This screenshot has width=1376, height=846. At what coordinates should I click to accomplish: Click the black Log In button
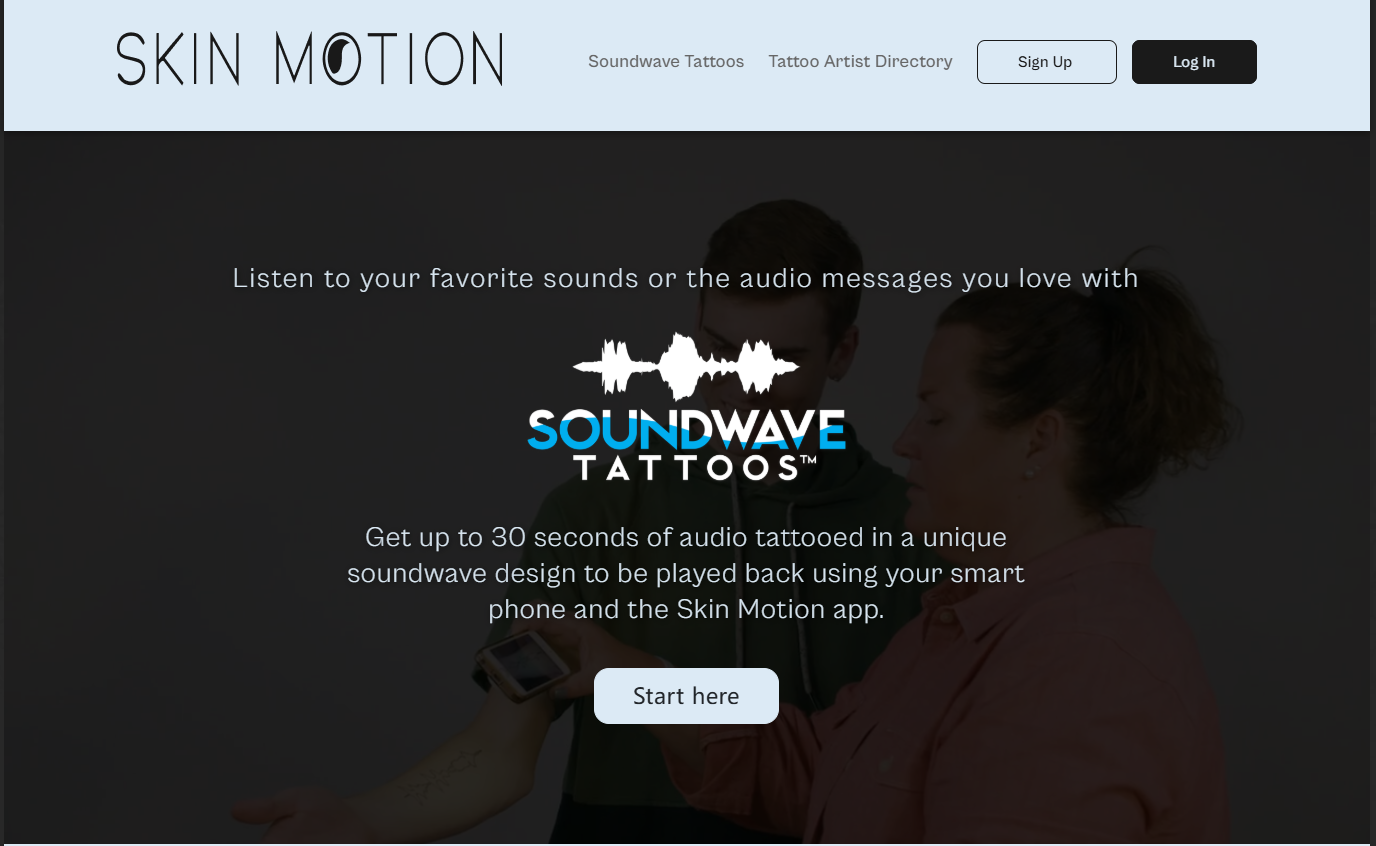click(x=1194, y=62)
